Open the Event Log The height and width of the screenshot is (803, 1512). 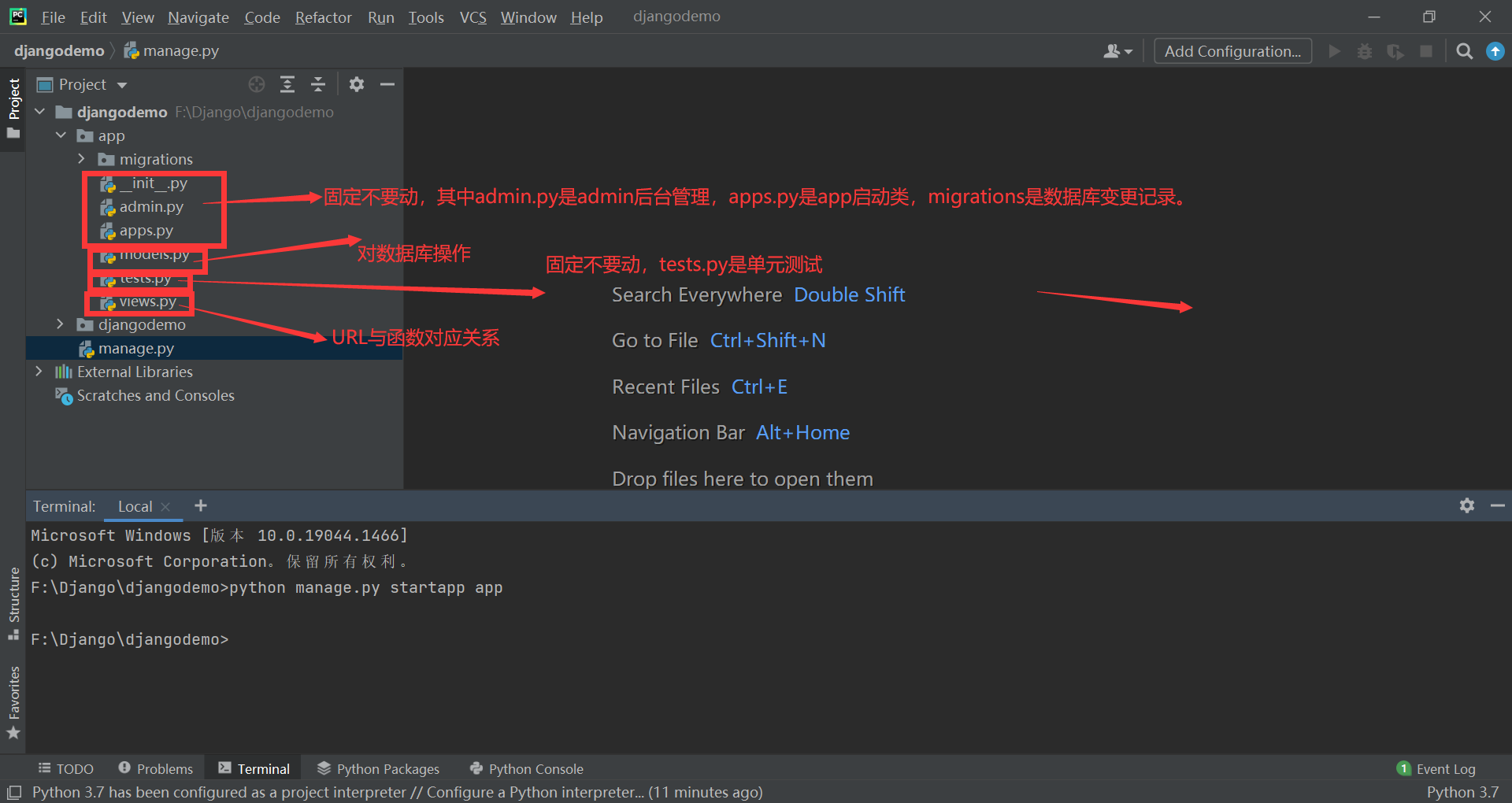coord(1436,769)
